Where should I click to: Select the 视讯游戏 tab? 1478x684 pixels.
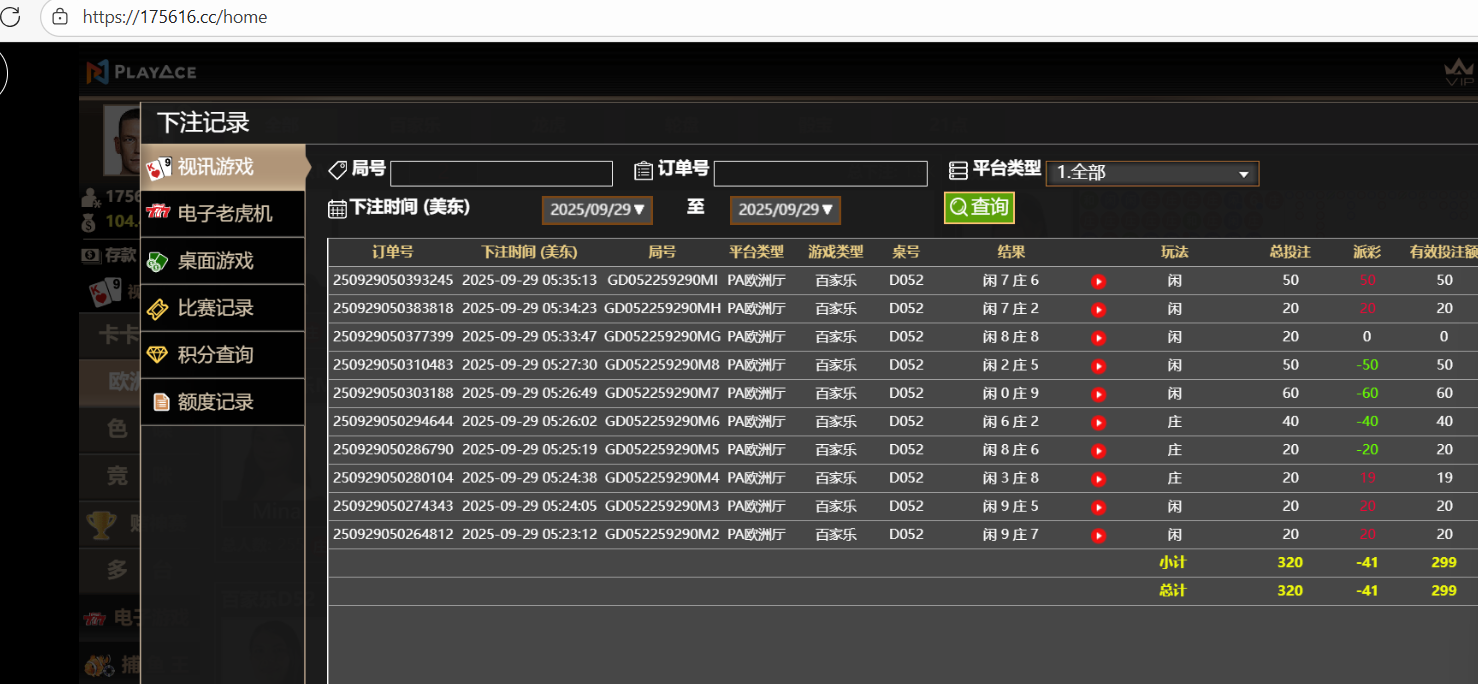[x=223, y=167]
